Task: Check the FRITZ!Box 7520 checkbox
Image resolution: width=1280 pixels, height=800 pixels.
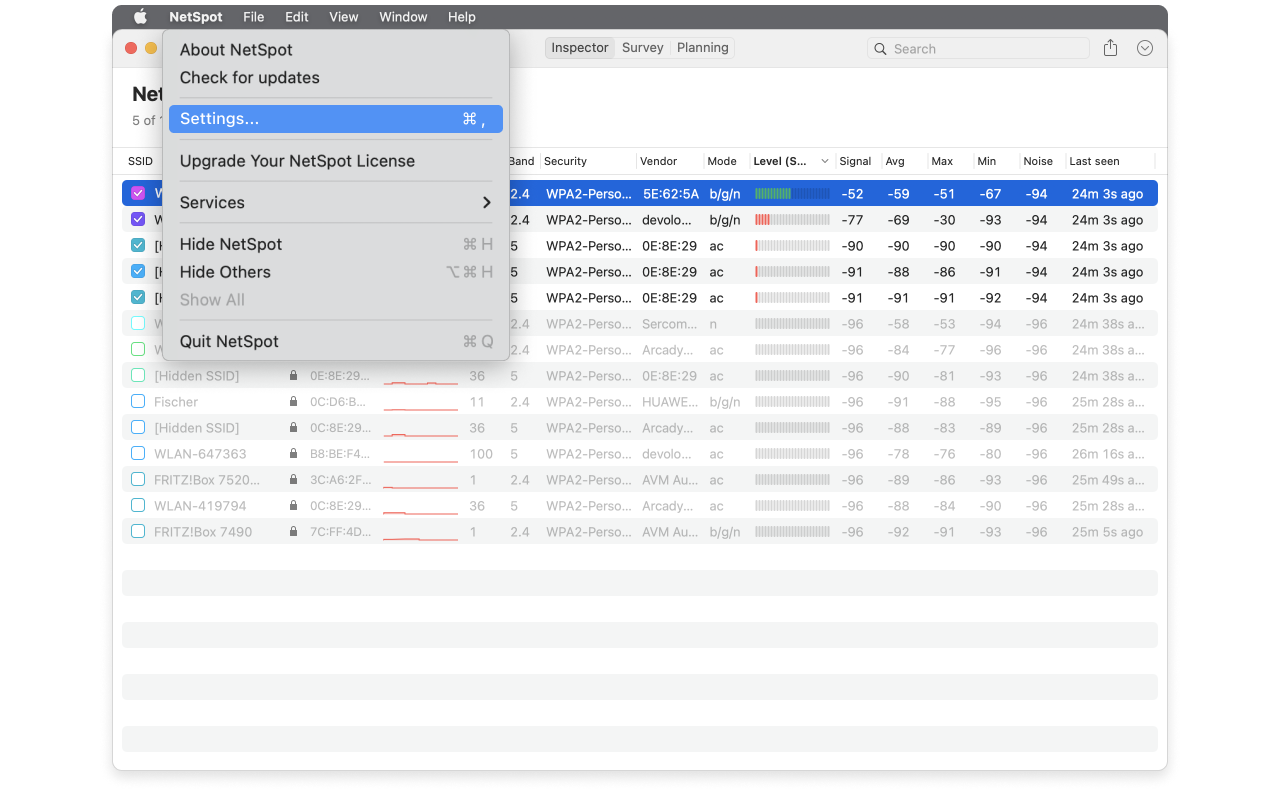Action: coord(138,479)
